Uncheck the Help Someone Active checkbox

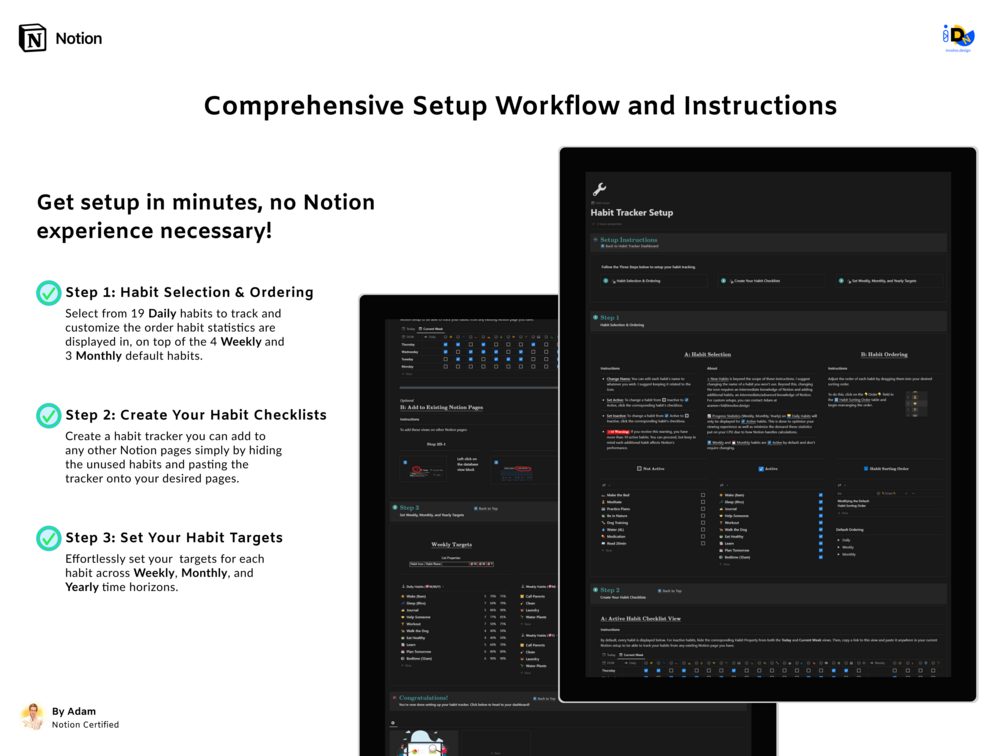[820, 516]
